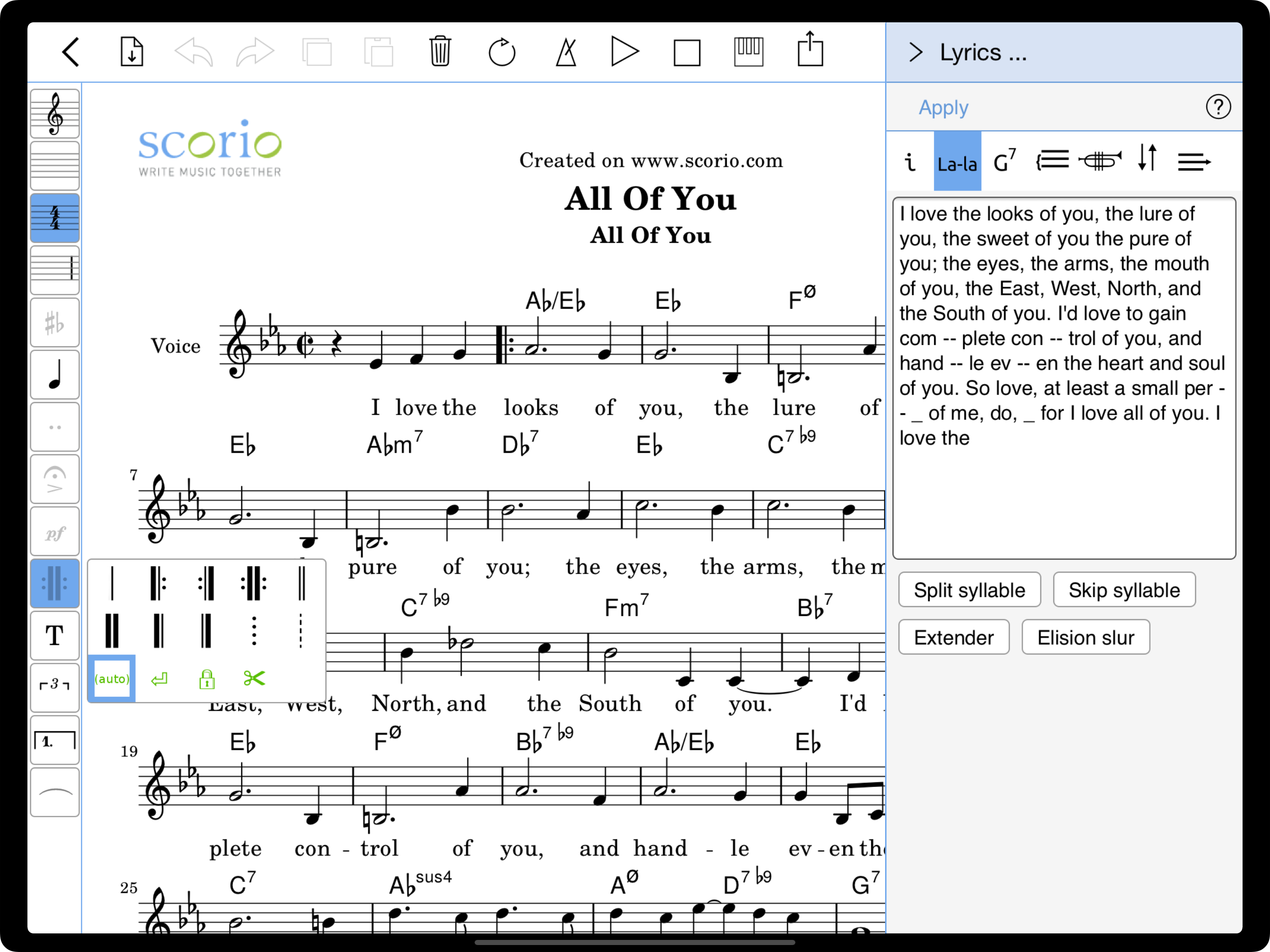Toggle the green lock layout icon
Viewport: 1270px width, 952px height.
(x=207, y=679)
